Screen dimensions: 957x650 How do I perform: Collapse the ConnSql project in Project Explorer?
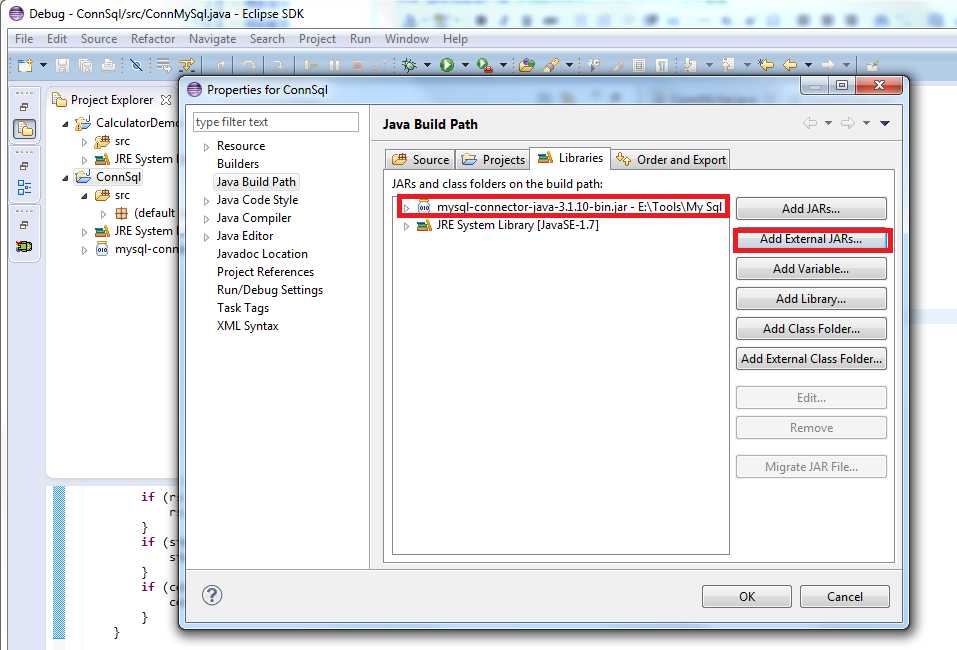[65, 178]
